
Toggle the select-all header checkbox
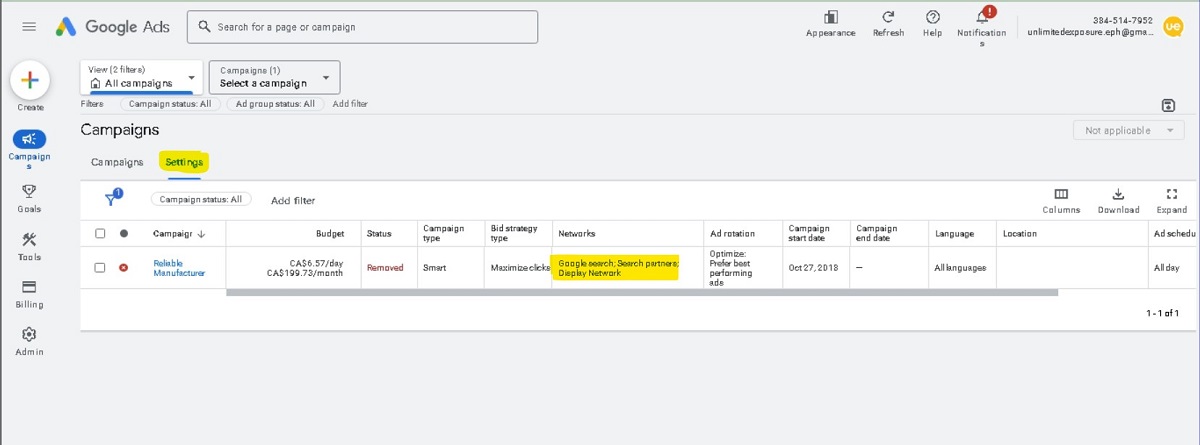click(x=100, y=234)
